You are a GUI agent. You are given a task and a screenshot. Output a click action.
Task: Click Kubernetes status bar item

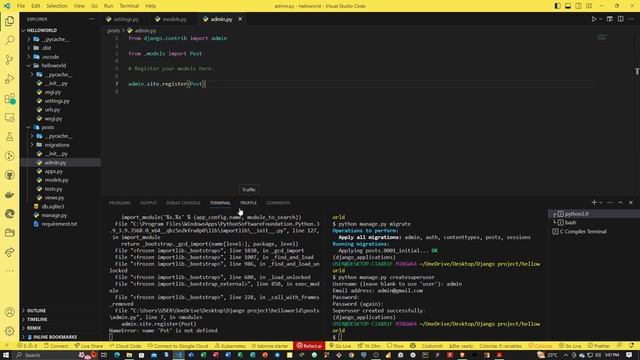point(230,346)
